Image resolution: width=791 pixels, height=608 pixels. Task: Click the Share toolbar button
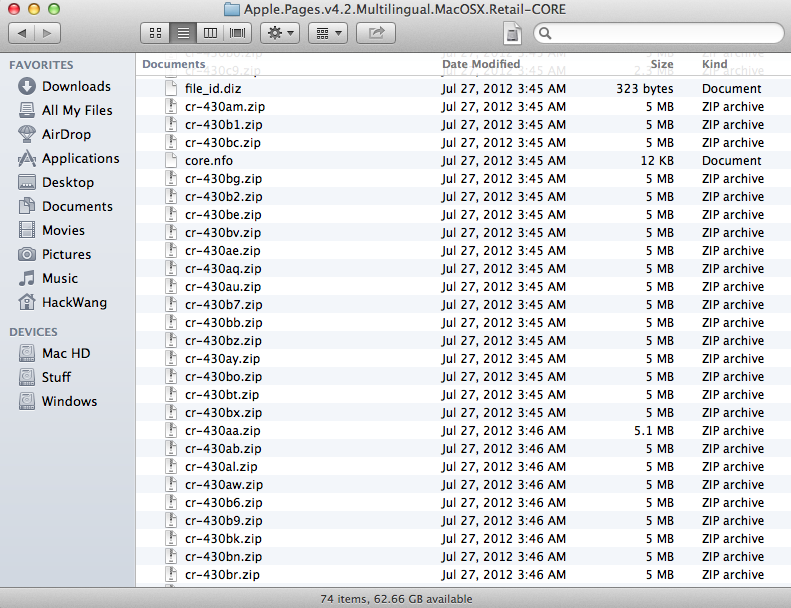coord(376,33)
